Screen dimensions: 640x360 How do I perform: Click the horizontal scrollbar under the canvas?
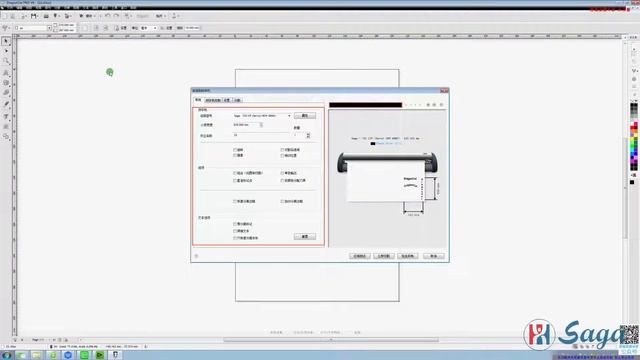click(x=331, y=340)
